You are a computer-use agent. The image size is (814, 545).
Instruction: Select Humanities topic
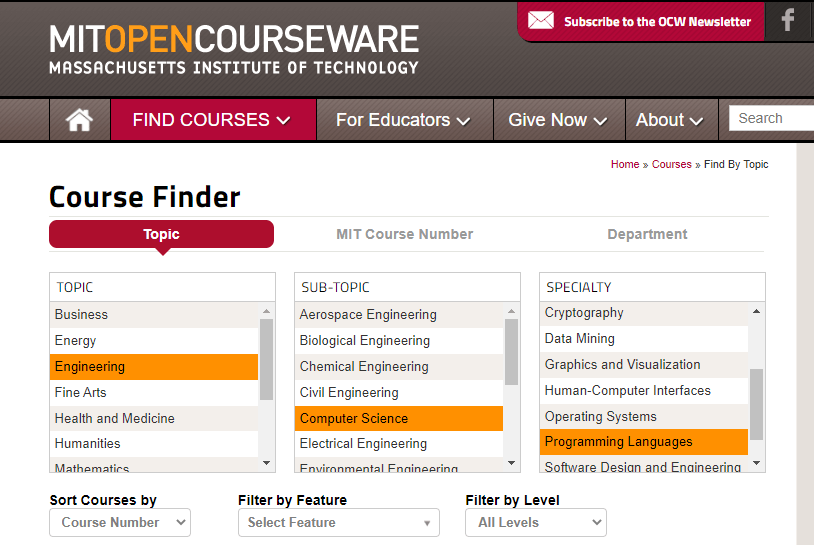154,444
